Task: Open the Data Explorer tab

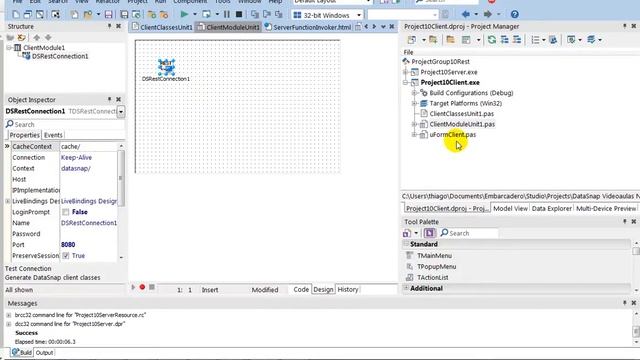Action: tap(551, 208)
